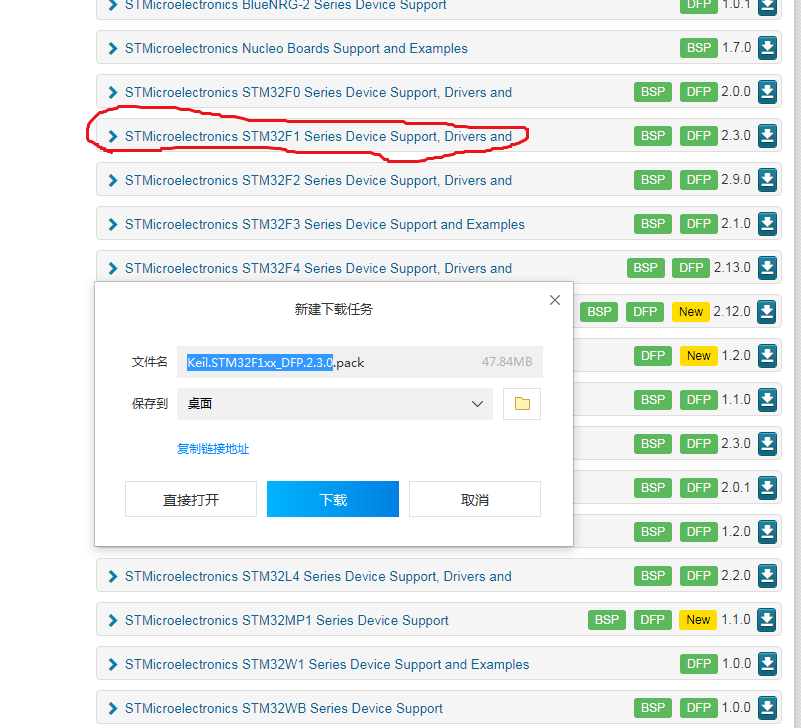Download the pack version 2.0.1

[x=767, y=487]
